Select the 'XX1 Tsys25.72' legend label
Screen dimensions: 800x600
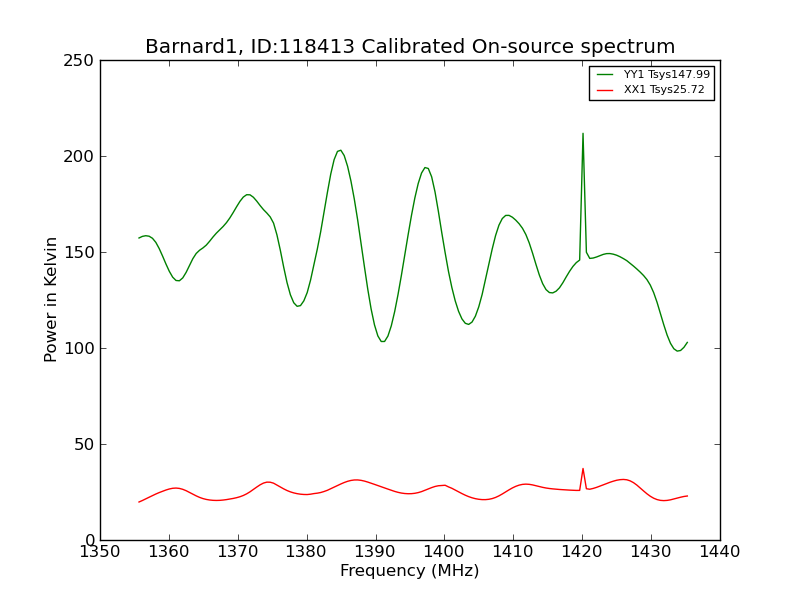[x=664, y=90]
